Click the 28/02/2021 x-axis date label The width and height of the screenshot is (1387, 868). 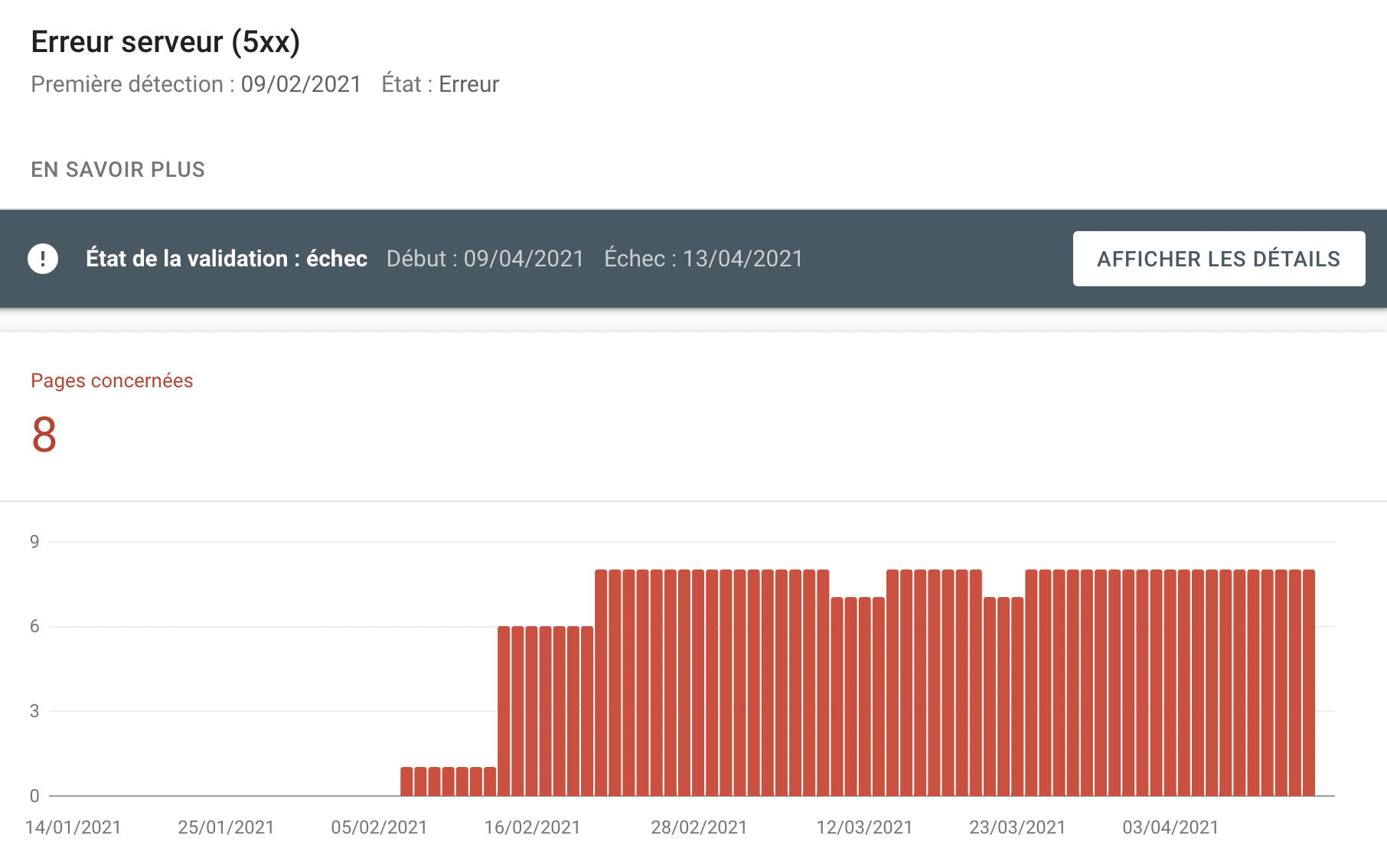699,827
